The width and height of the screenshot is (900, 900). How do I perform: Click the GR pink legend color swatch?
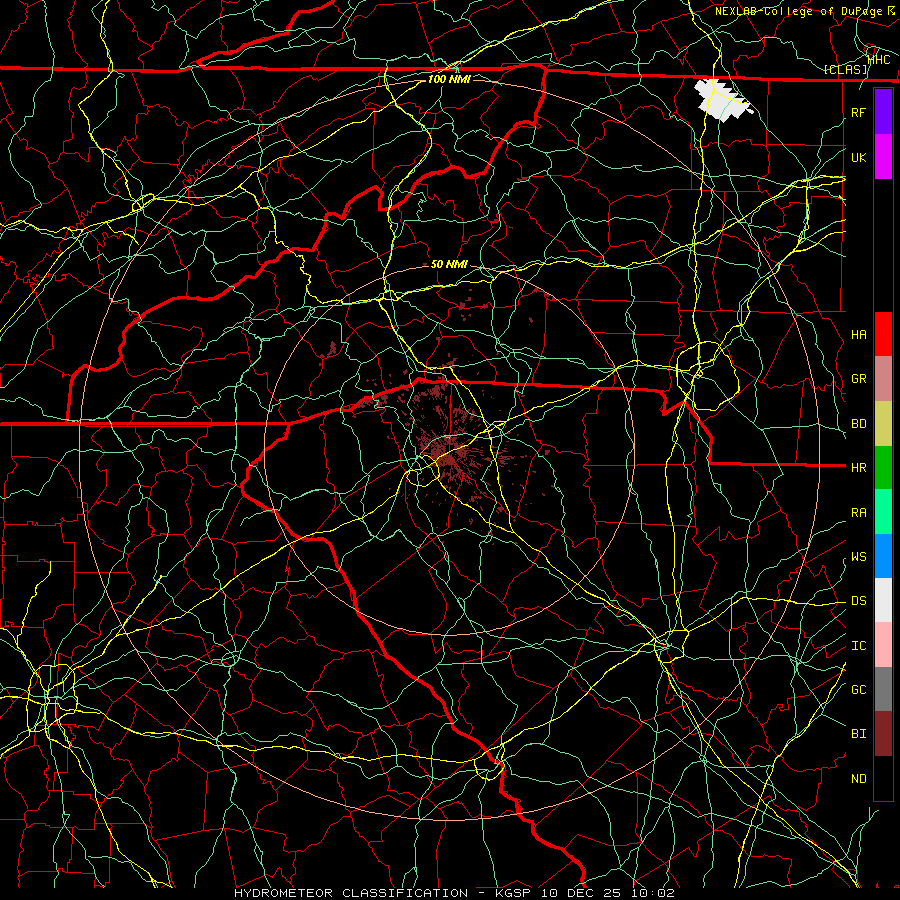[x=883, y=379]
